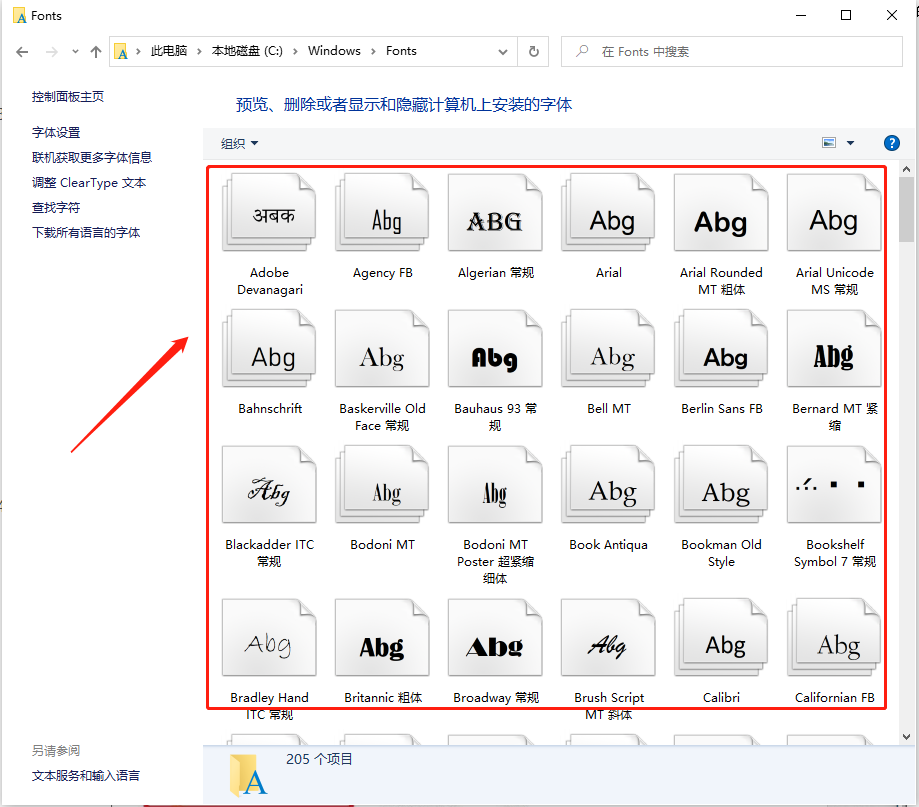Select the Brush Script MT 斜体 font

pyautogui.click(x=608, y=637)
